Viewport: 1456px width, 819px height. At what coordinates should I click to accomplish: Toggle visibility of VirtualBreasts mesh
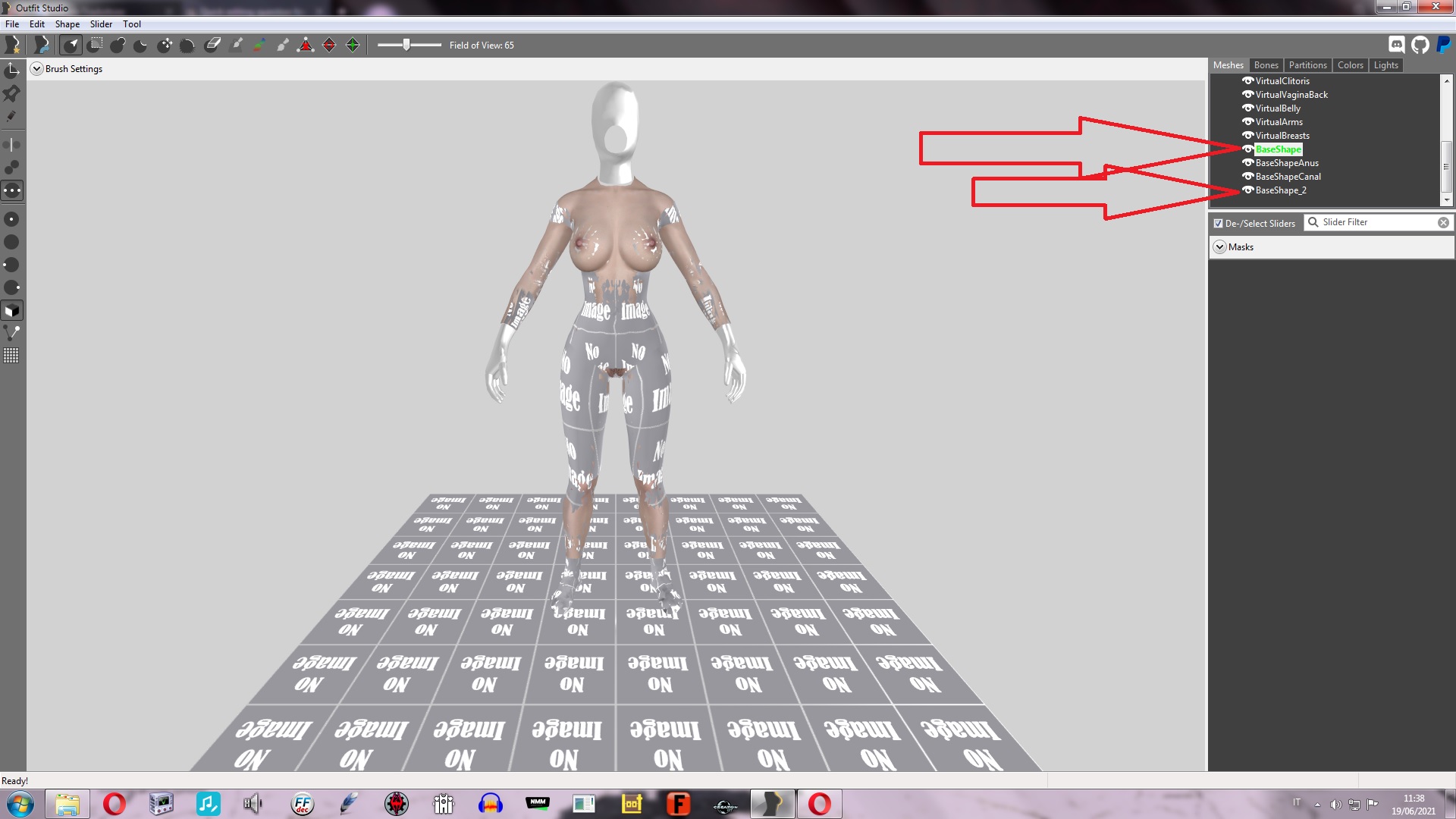tap(1247, 136)
